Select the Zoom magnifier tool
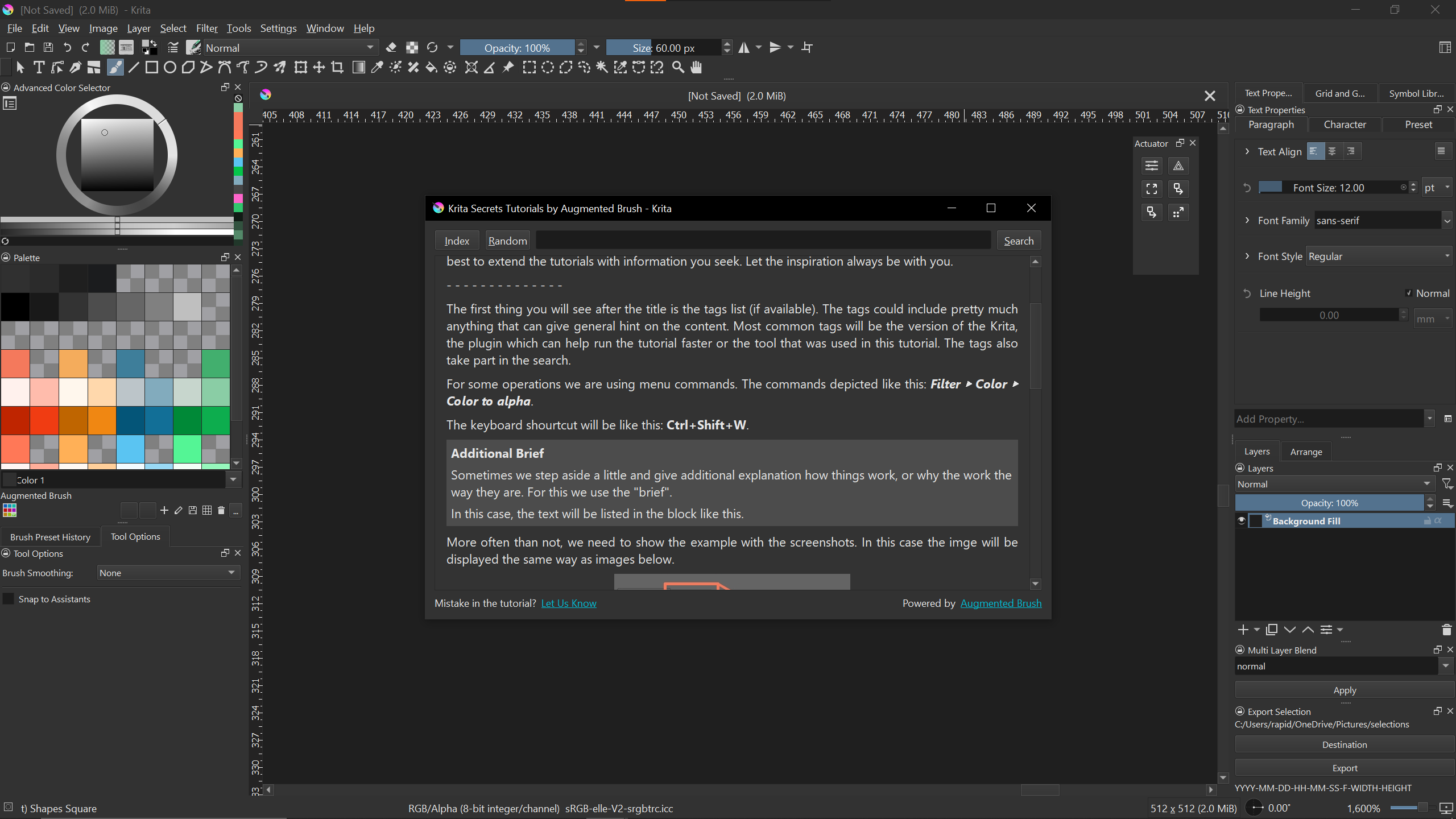Screen dimensions: 1456x819 click(678, 68)
